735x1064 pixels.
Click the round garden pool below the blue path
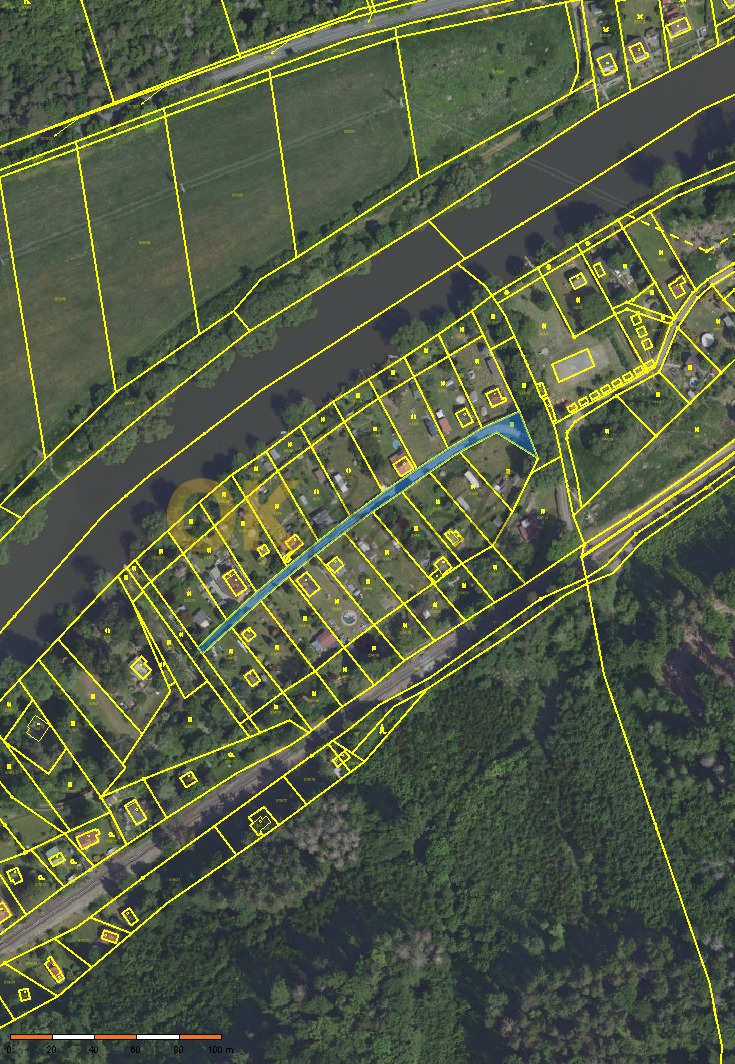tap(349, 617)
